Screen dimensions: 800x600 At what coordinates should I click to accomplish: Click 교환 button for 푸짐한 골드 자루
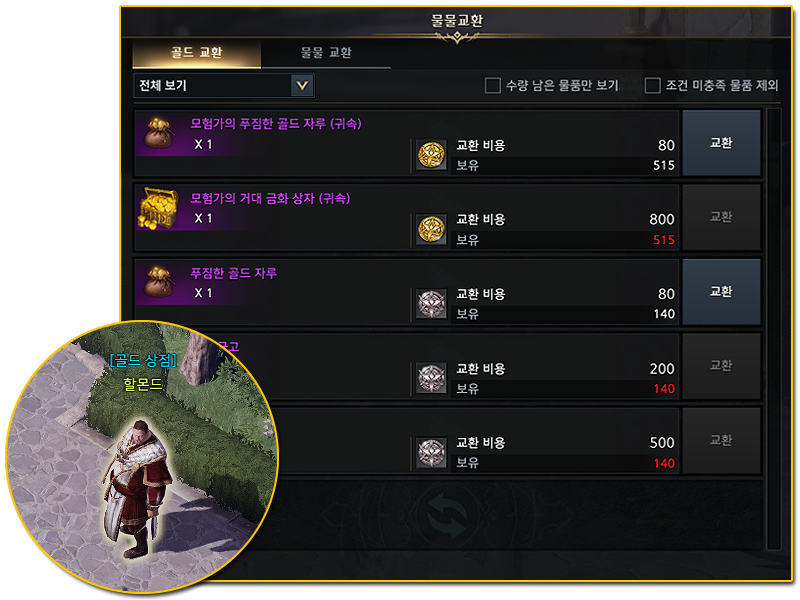721,292
